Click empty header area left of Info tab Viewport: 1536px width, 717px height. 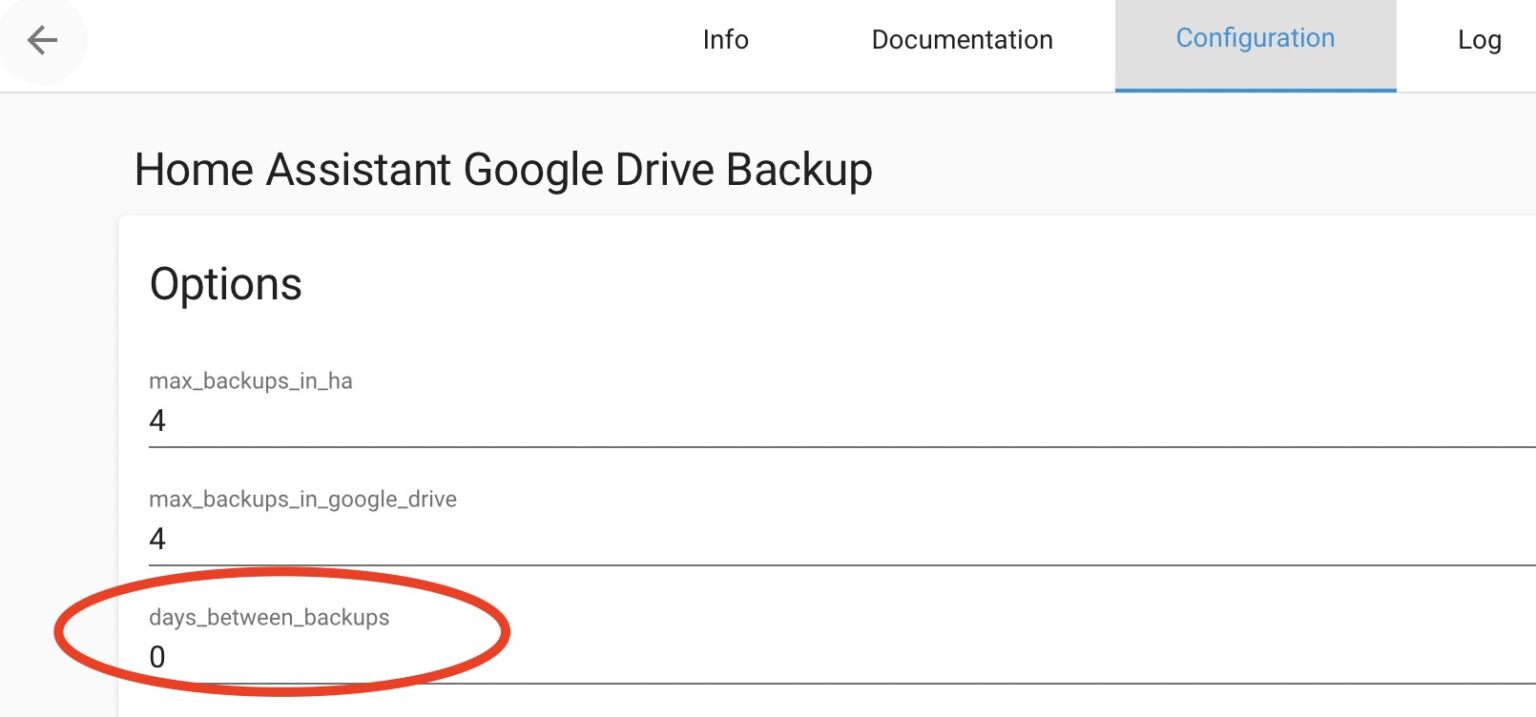(x=380, y=40)
